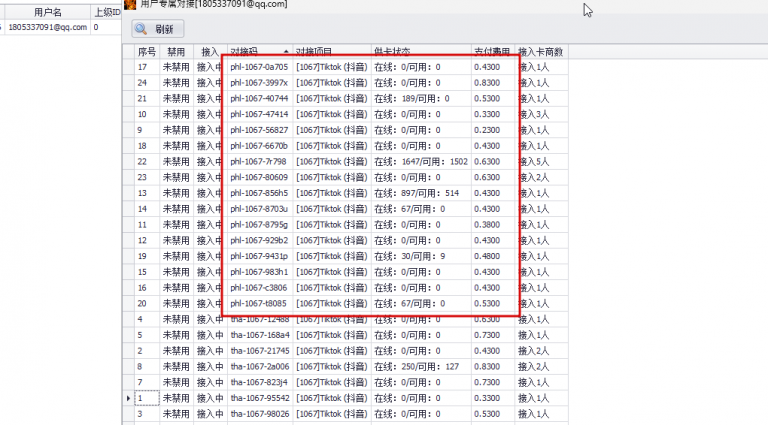768x425 pixels.
Task: Sort by the 对接项目 column header
Action: pyautogui.click(x=332, y=52)
